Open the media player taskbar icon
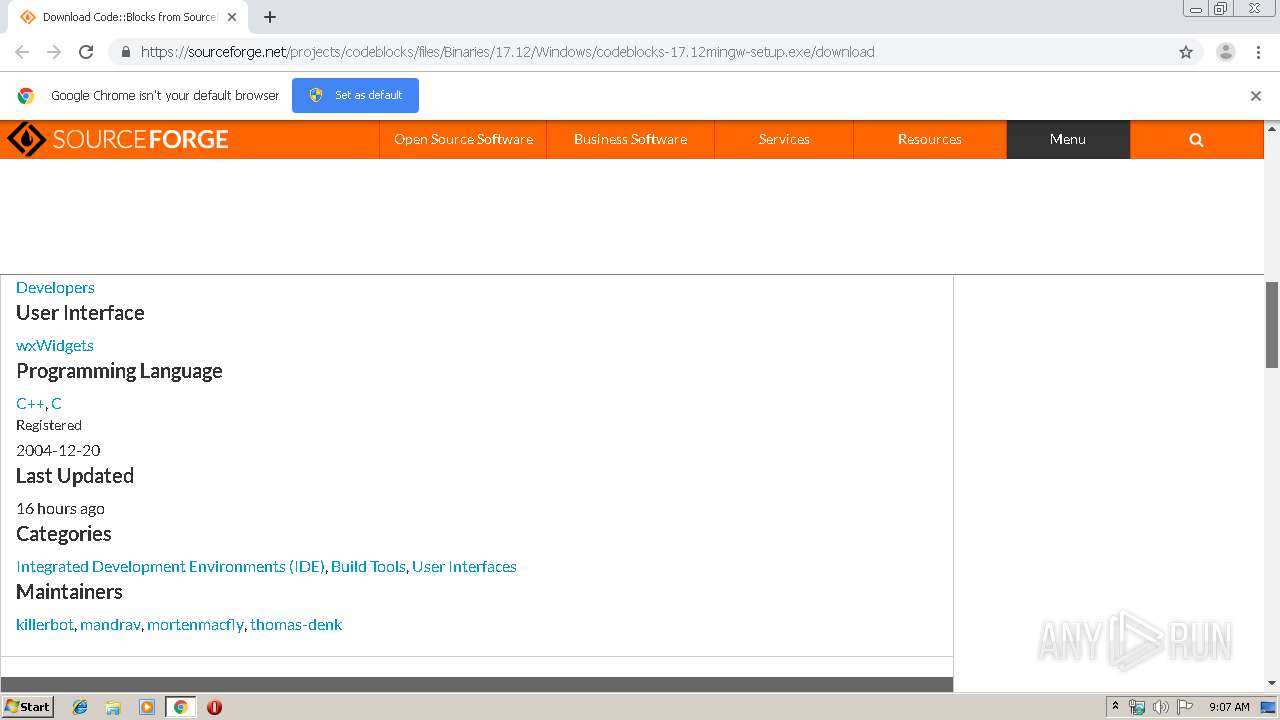The height and width of the screenshot is (720, 1280). pos(146,707)
